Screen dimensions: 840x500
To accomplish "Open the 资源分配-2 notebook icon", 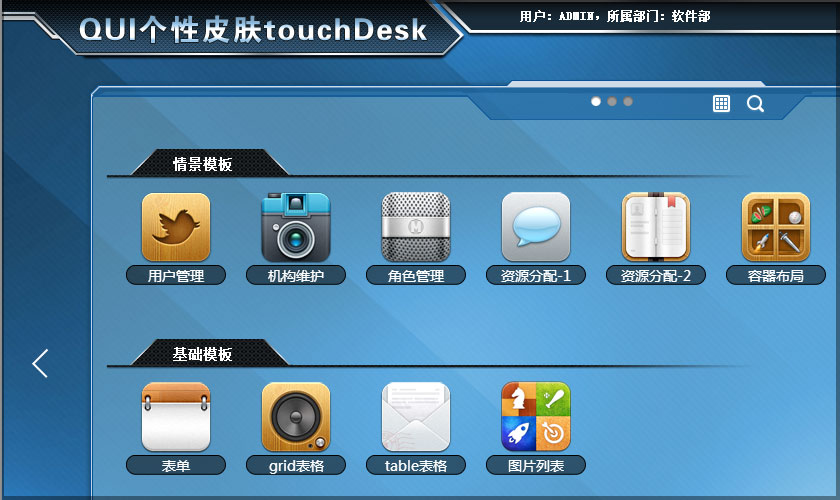I will (x=656, y=227).
